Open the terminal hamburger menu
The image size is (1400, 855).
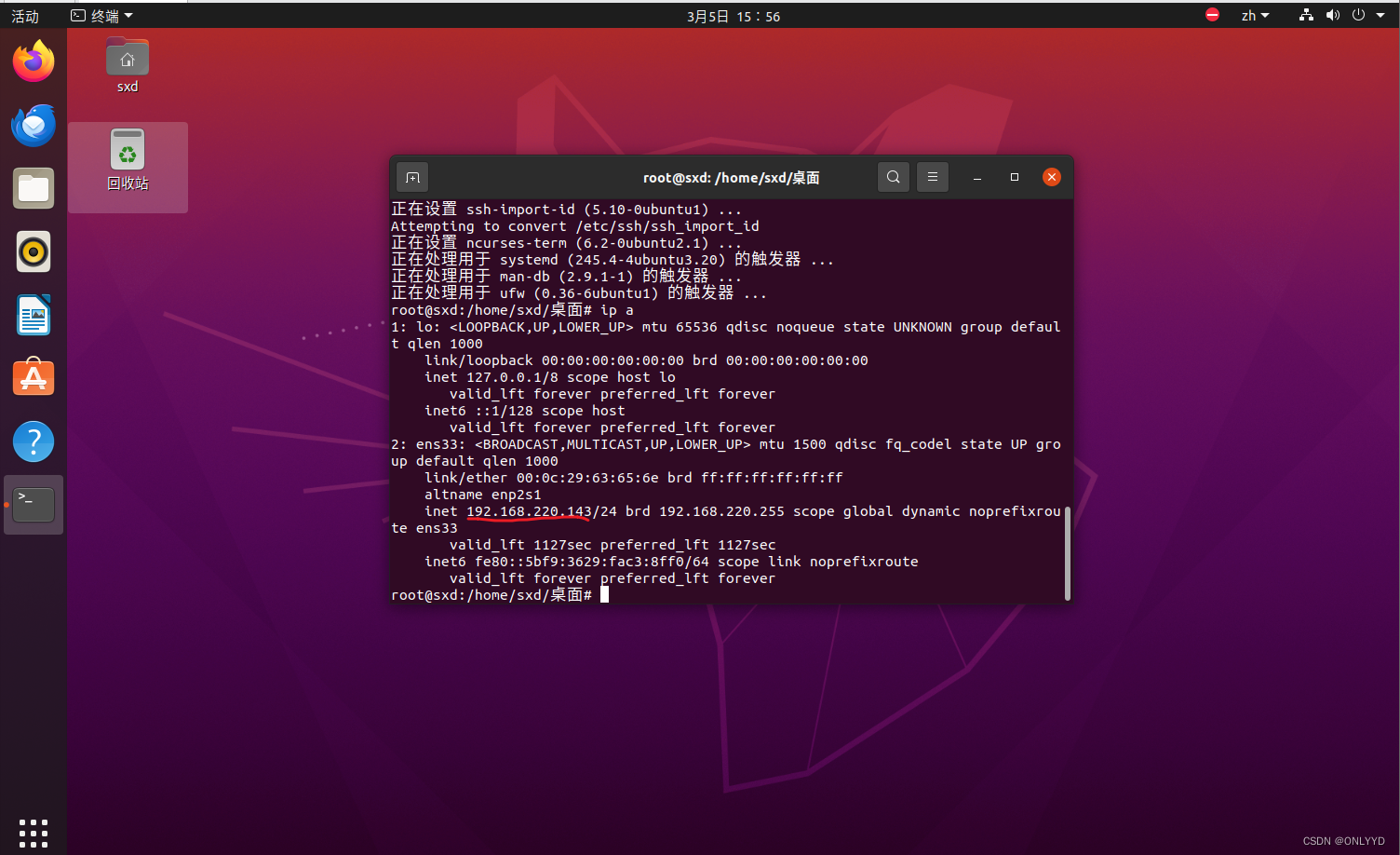[932, 177]
